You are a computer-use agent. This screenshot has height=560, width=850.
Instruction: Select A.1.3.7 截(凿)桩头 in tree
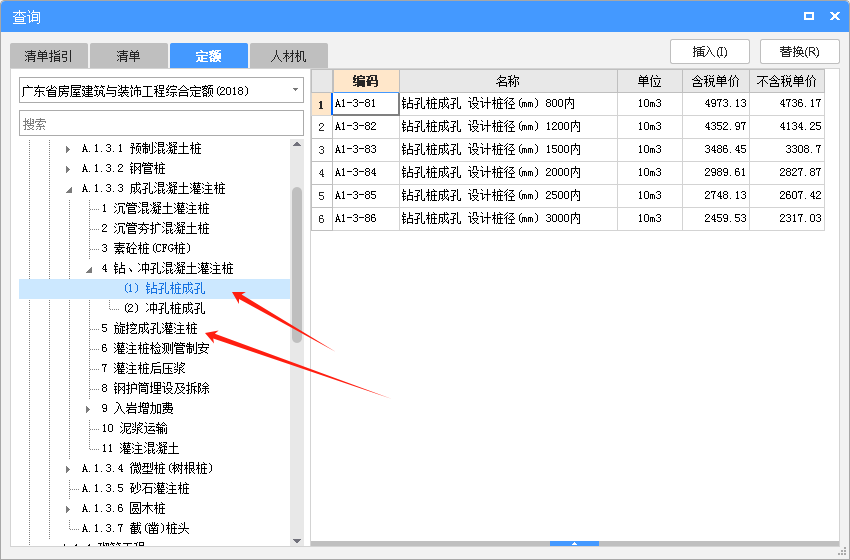pyautogui.click(x=136, y=529)
